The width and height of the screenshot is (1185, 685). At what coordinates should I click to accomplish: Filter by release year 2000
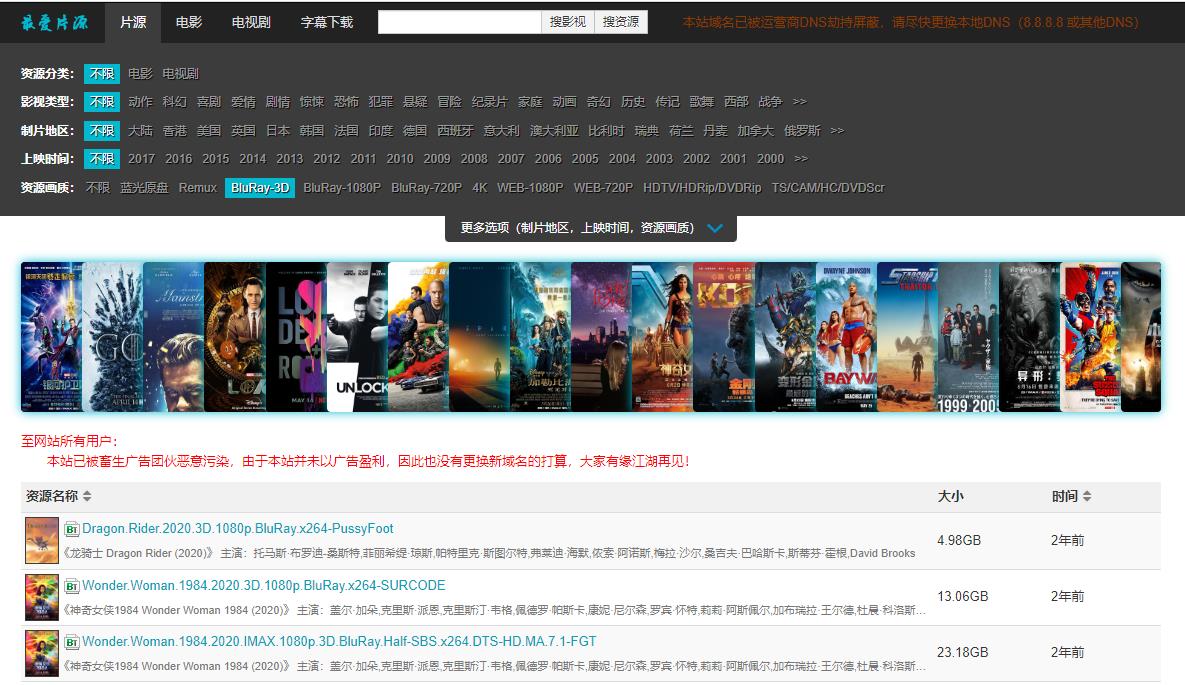coord(770,159)
